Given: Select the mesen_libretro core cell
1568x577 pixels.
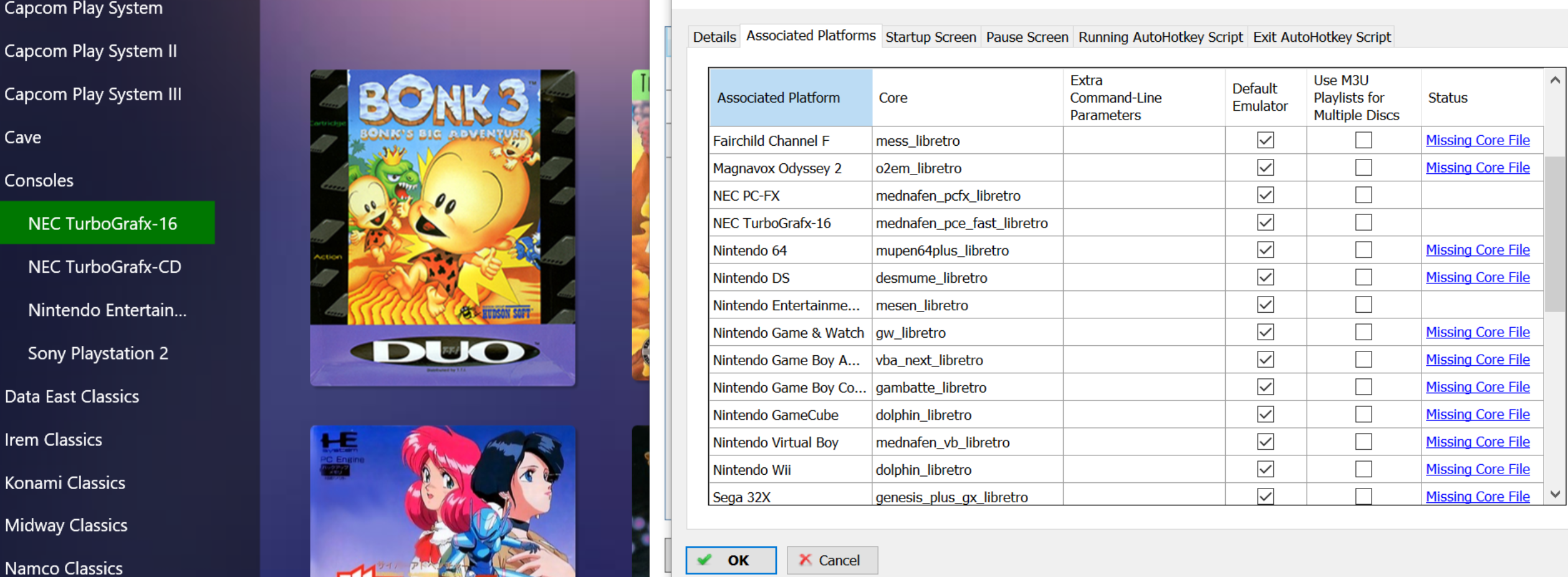Looking at the screenshot, I should [968, 305].
